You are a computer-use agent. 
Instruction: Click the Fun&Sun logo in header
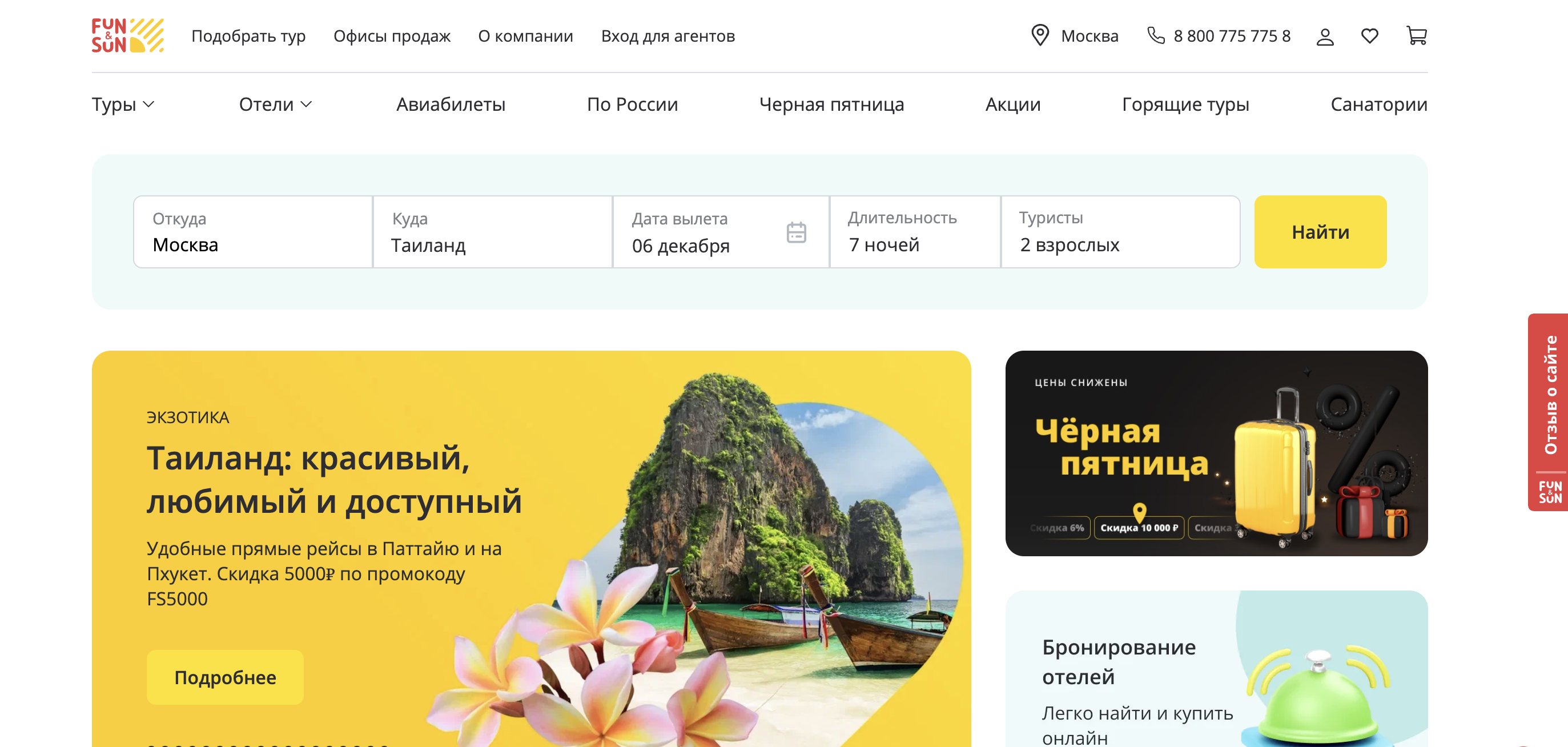128,35
